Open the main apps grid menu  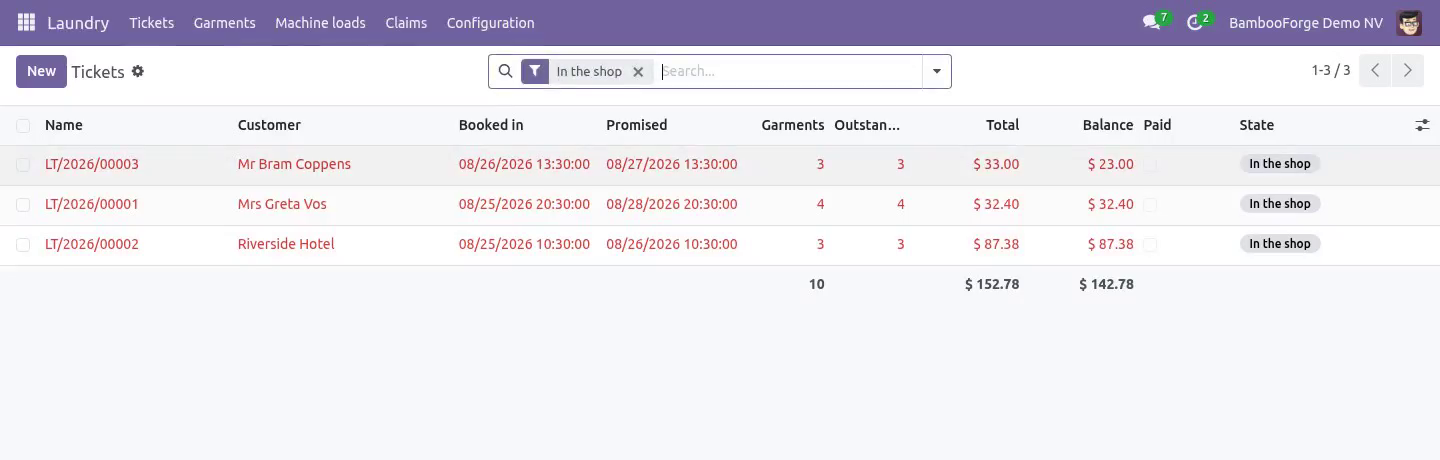coord(26,22)
